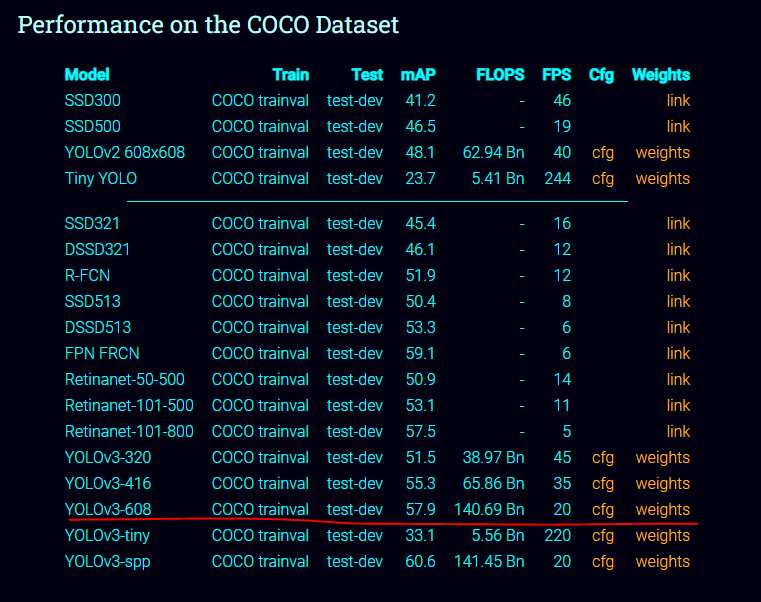This screenshot has height=602, width=761.
Task: Open the YOLOv3-tiny cfg file
Action: (603, 536)
